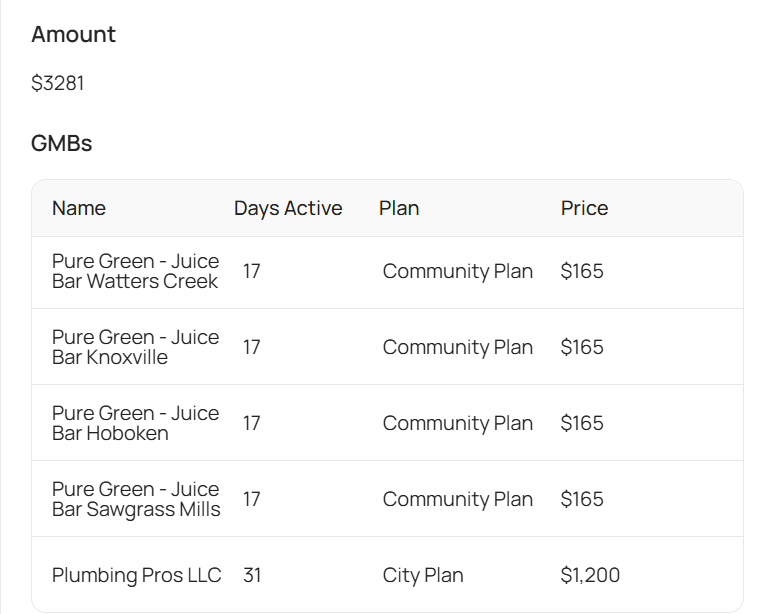This screenshot has height=614, width=763.
Task: Select Pure Green - Juice Bar Hoboken
Action: [x=135, y=423]
